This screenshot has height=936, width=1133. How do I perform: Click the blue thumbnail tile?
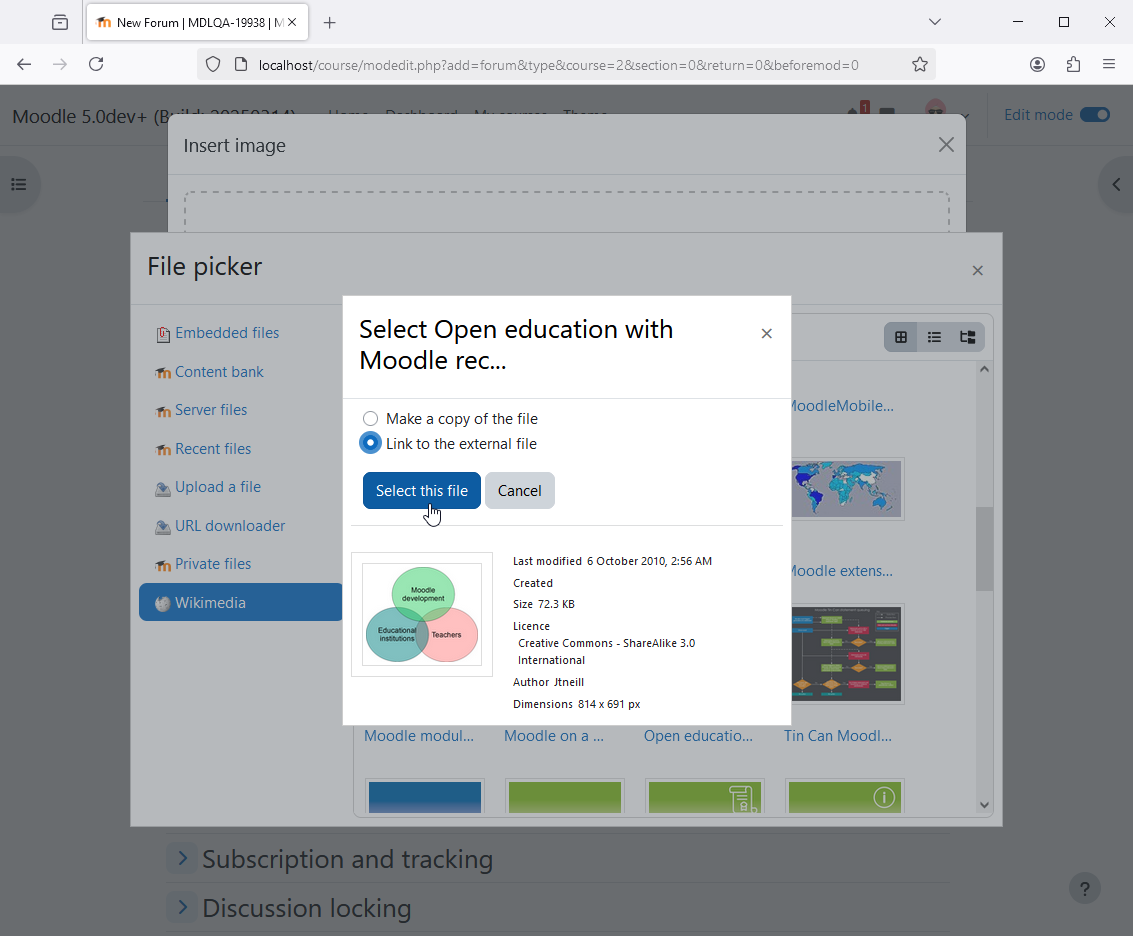click(x=425, y=797)
